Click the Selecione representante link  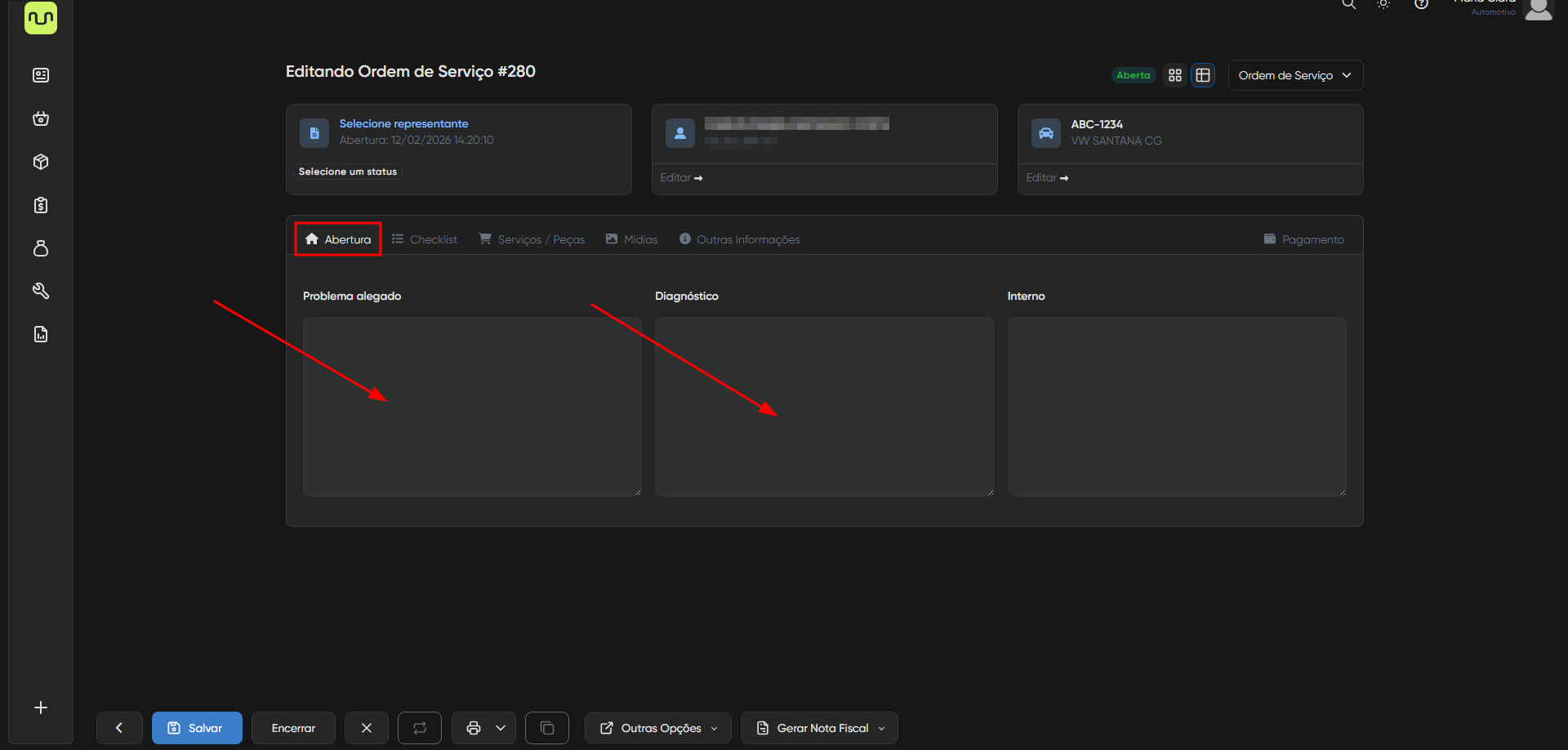[x=403, y=123]
